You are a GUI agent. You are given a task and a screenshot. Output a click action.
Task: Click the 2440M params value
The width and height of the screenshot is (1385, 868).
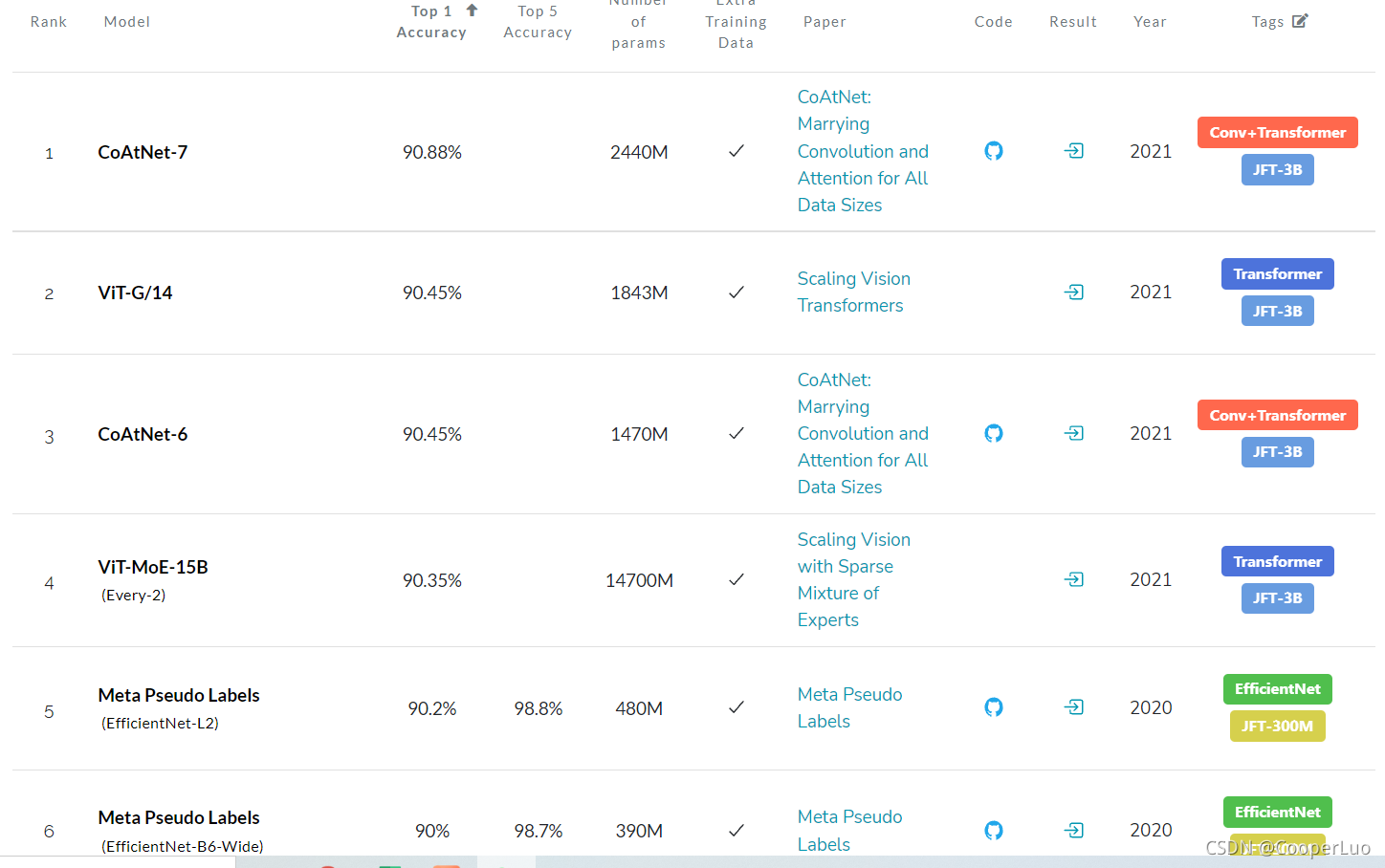pos(639,152)
